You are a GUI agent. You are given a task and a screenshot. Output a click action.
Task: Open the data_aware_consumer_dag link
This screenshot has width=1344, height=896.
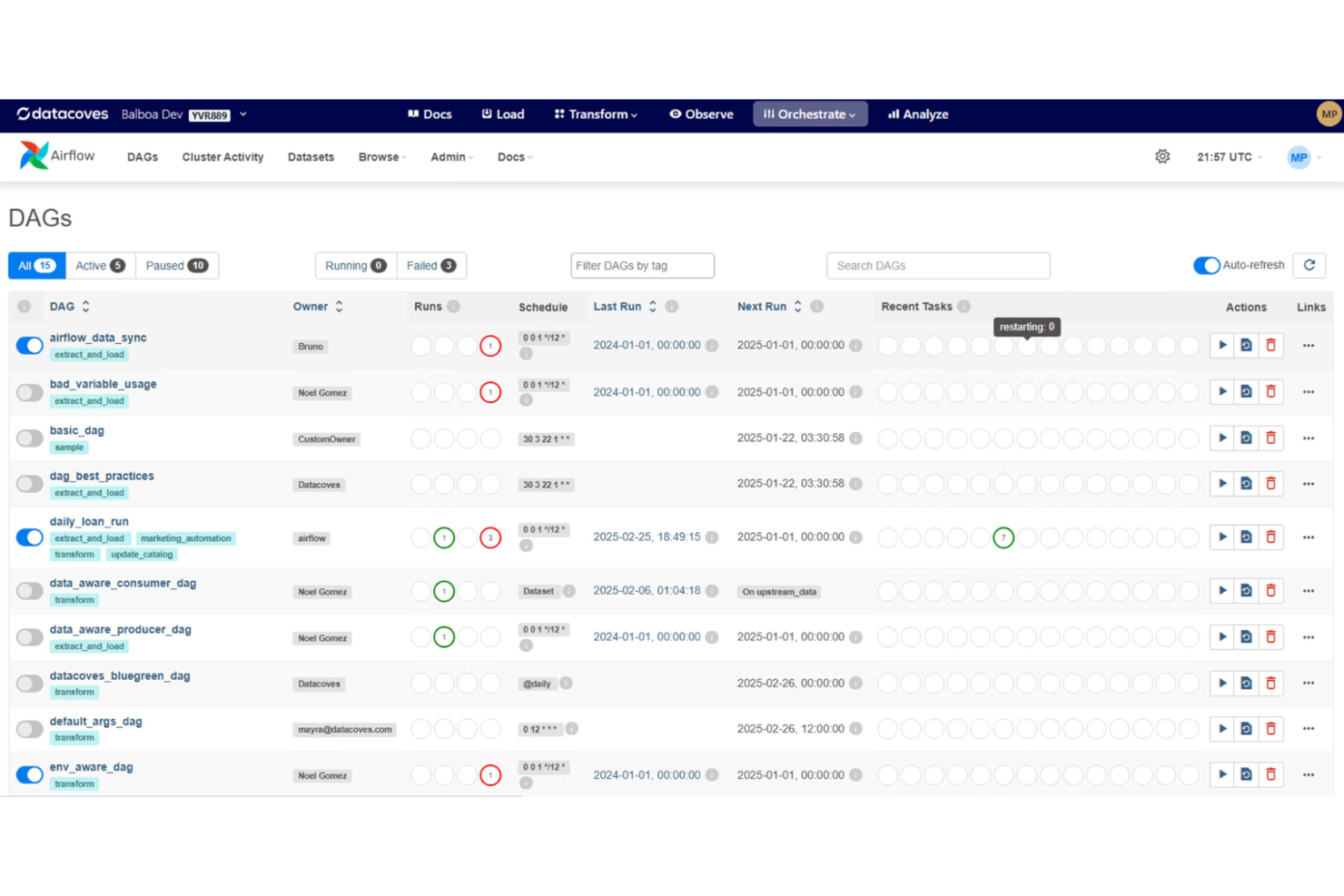[123, 583]
